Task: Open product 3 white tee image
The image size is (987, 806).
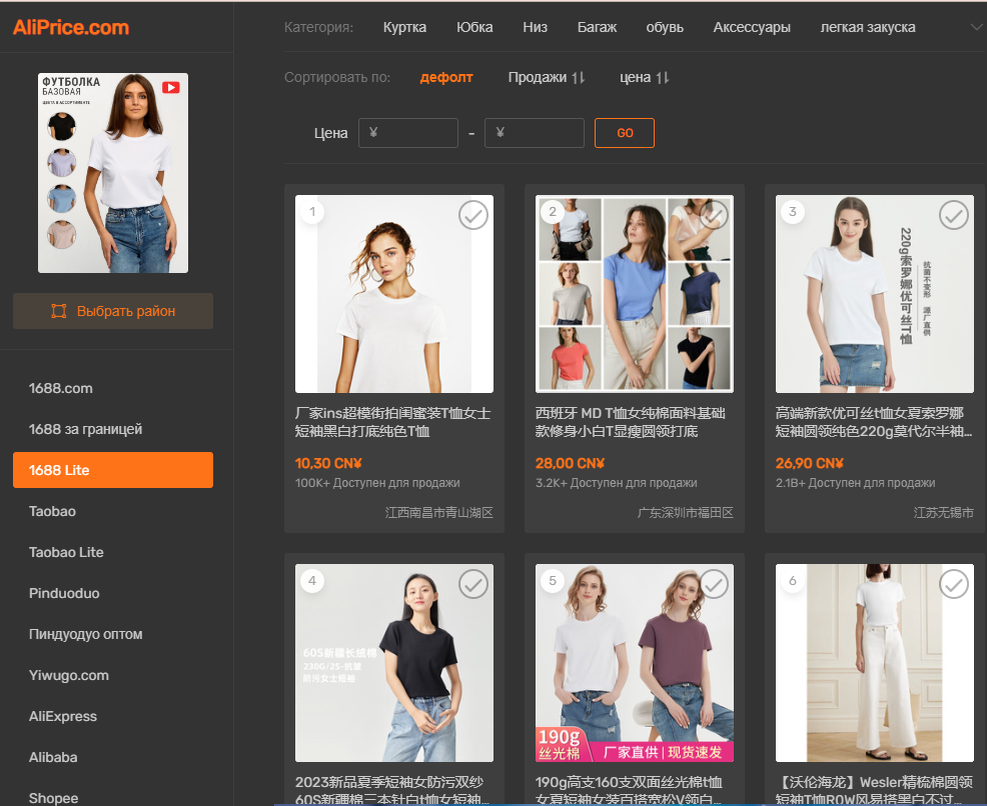Action: (x=875, y=294)
